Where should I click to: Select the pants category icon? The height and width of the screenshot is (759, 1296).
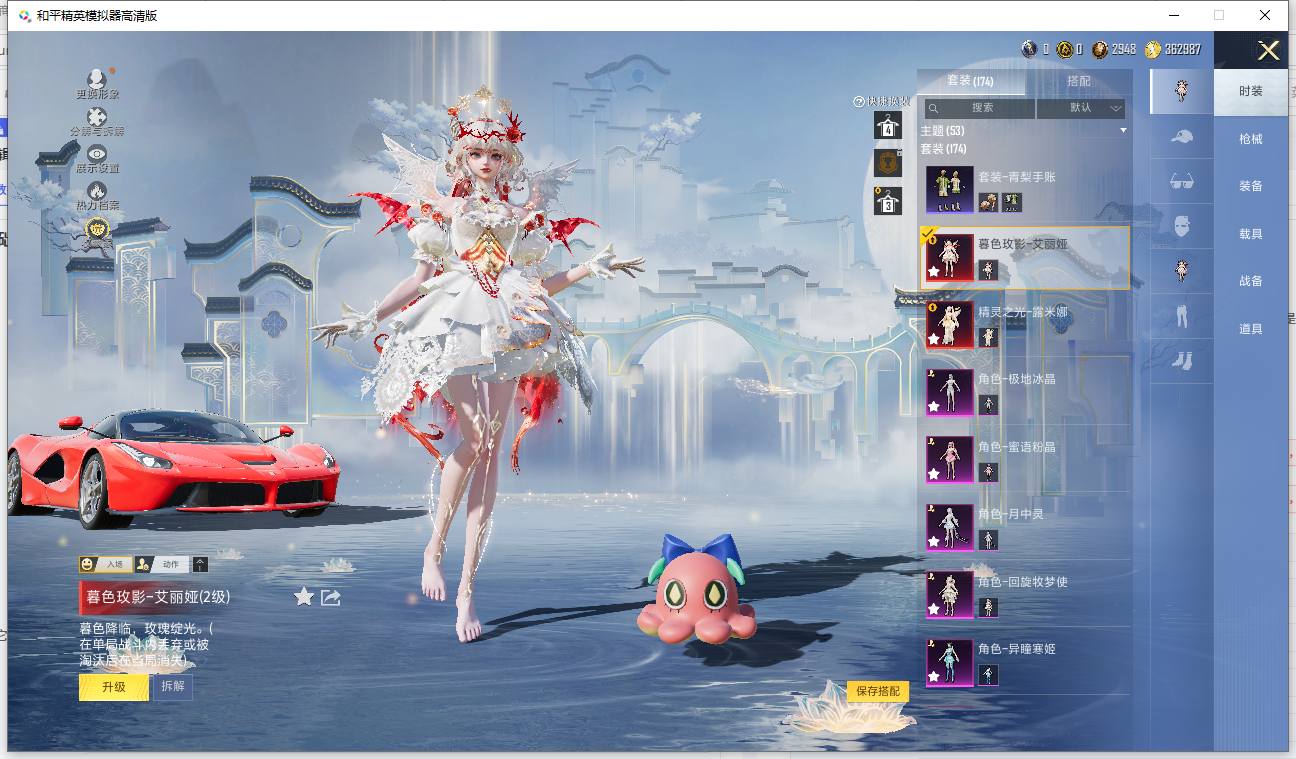coord(1181,316)
